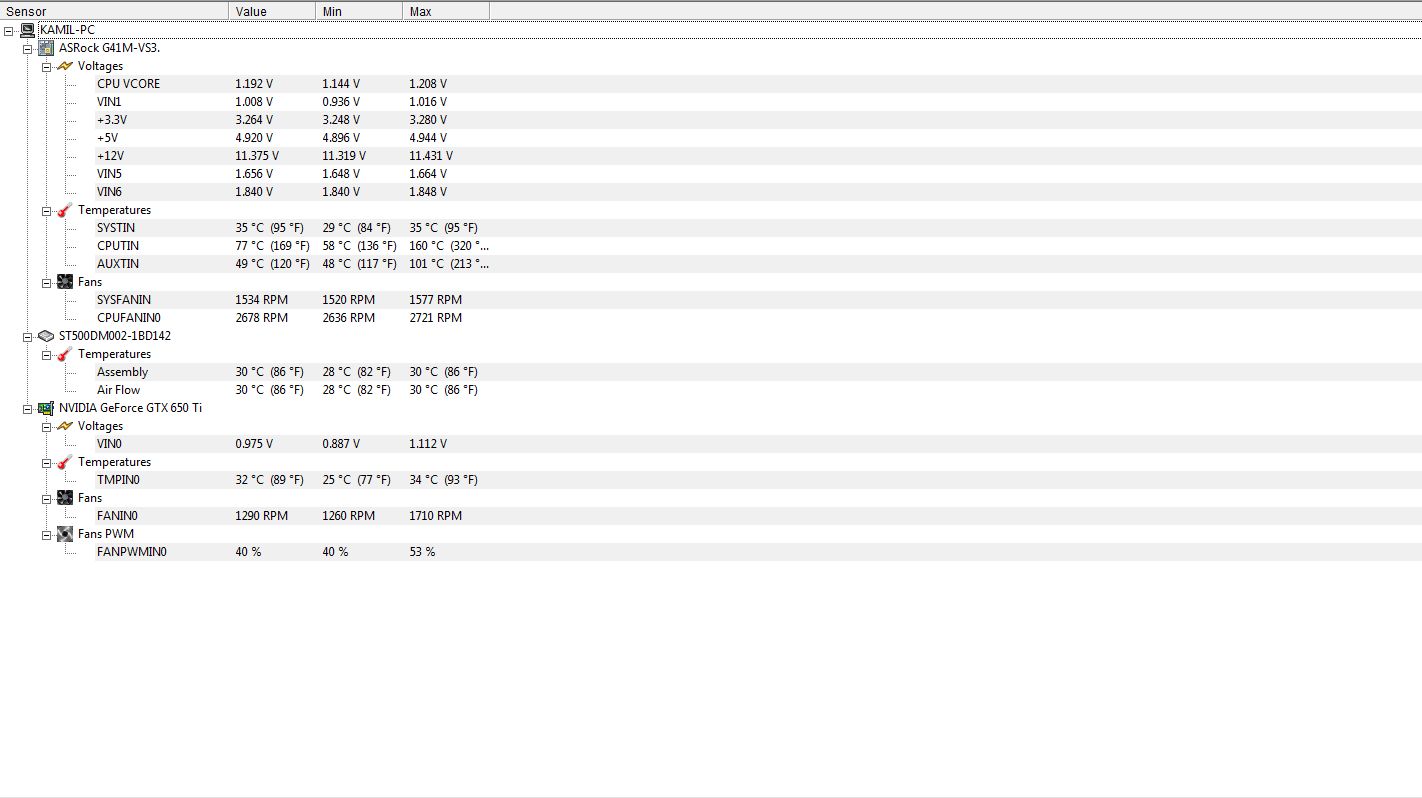Image resolution: width=1422 pixels, height=798 pixels.
Task: Select the CPUTIN temperature row
Action: (x=758, y=246)
